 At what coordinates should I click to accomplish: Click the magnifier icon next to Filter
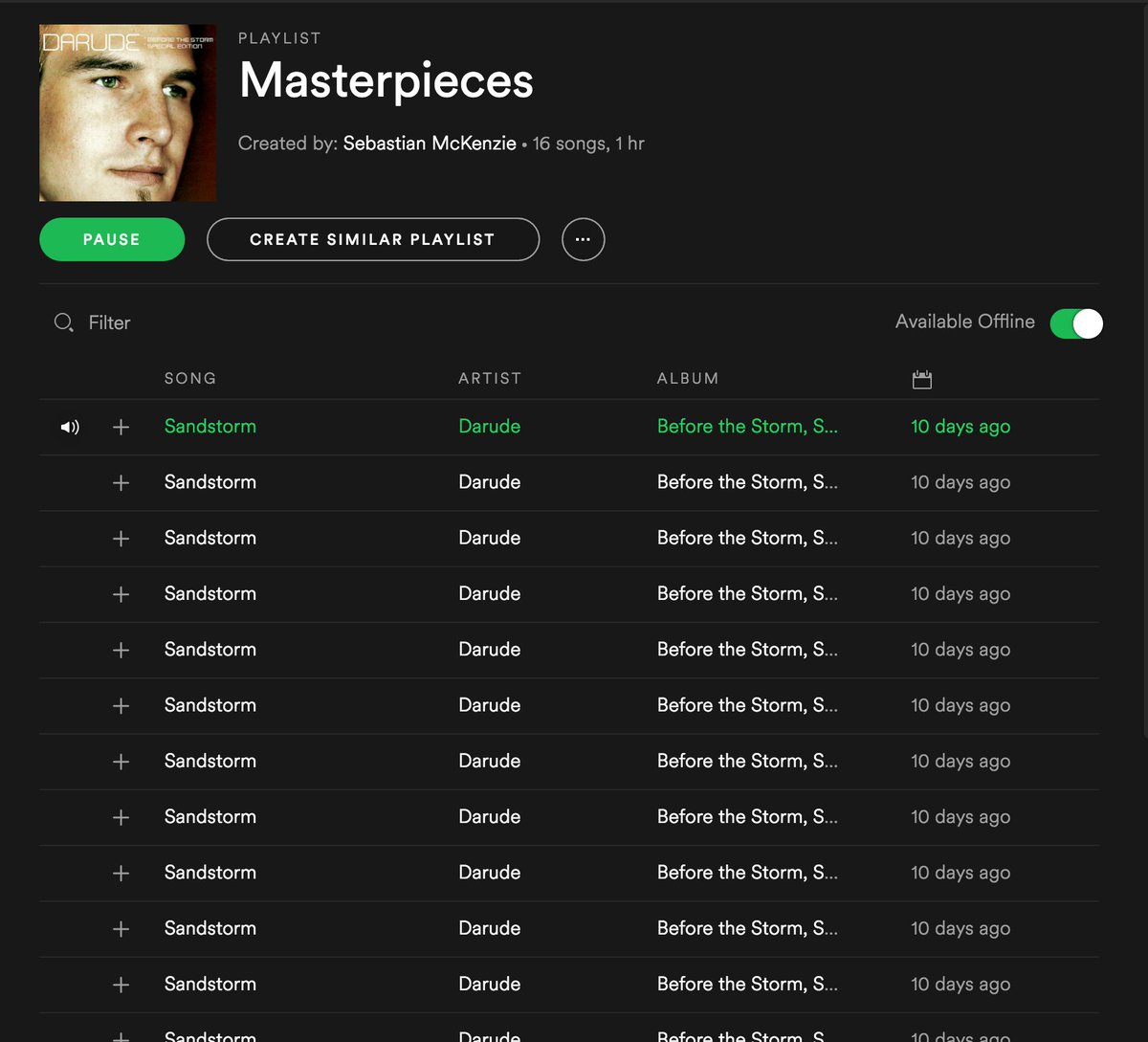point(63,322)
